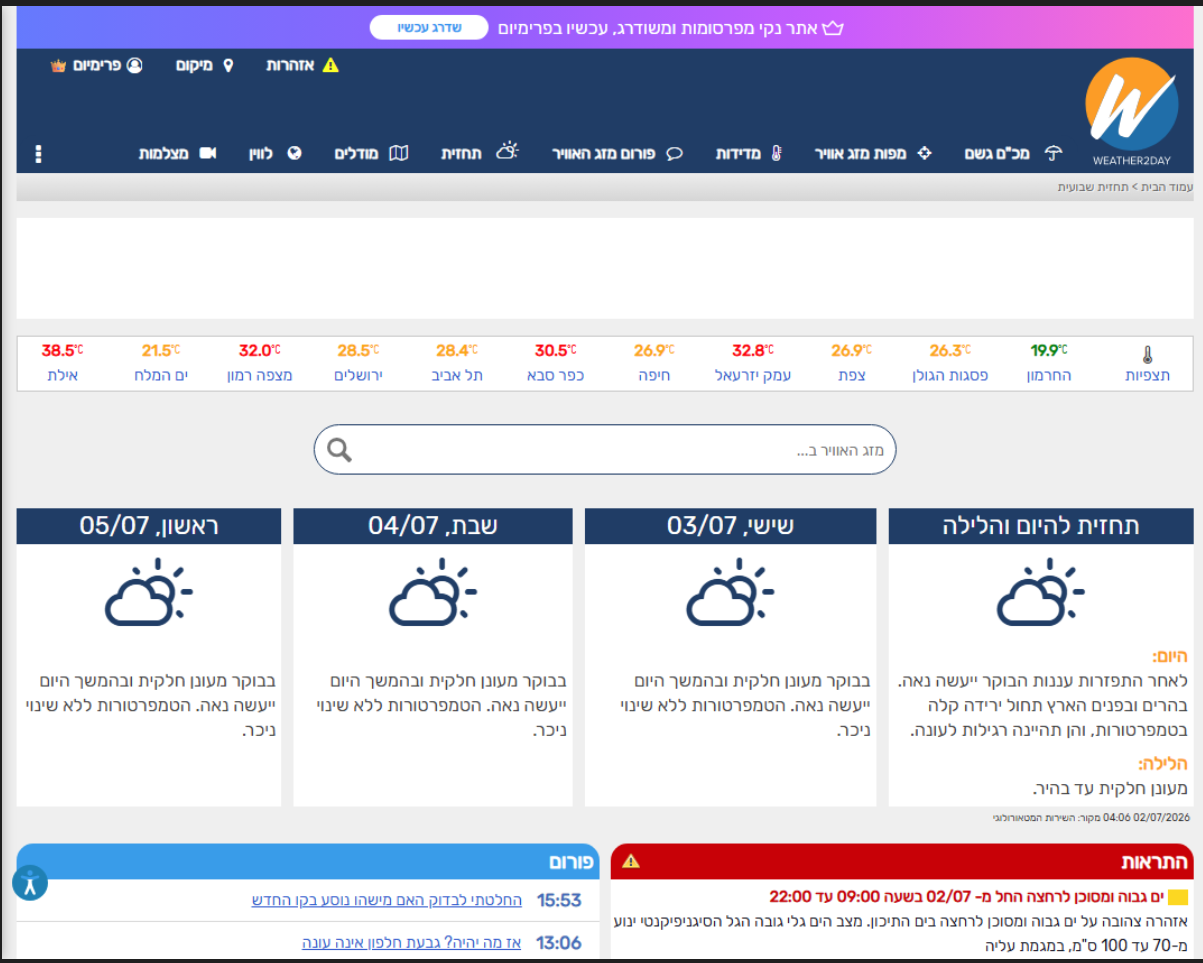Image resolution: width=1203 pixels, height=963 pixels.
Task: Open the 13:06 forum post link
Action: [412, 943]
